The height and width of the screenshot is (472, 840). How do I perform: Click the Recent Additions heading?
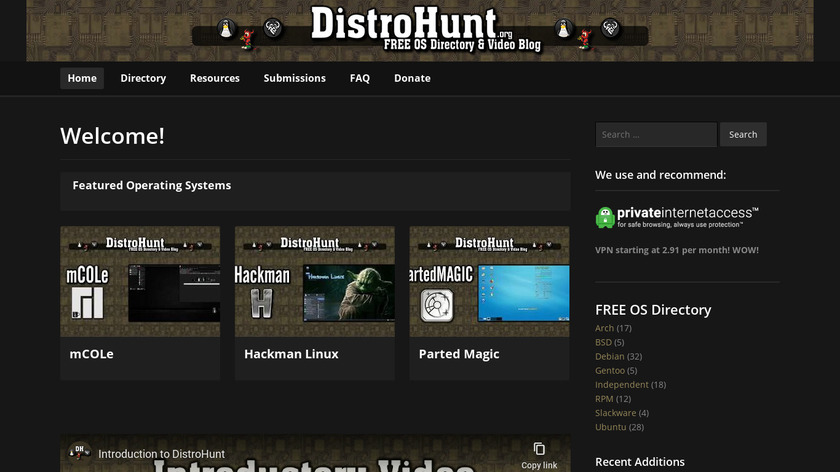point(640,462)
